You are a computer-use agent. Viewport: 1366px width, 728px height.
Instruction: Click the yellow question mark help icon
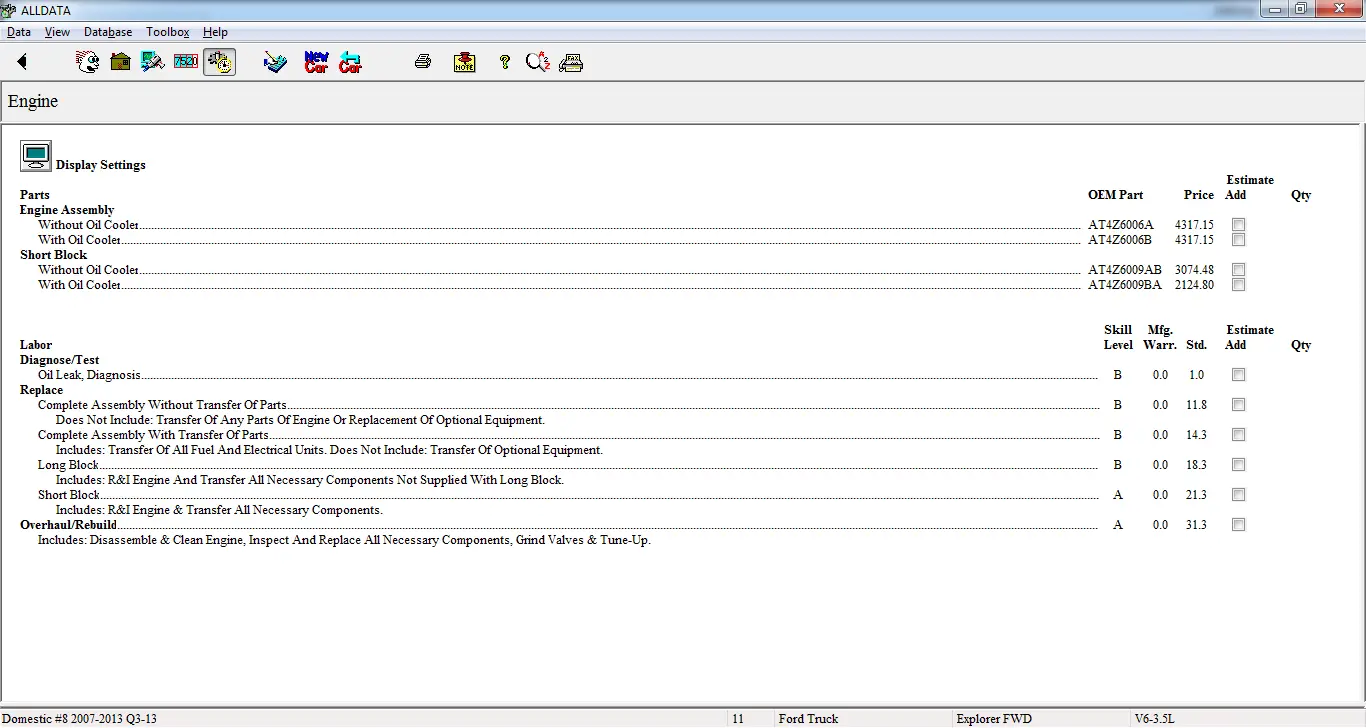[x=505, y=62]
